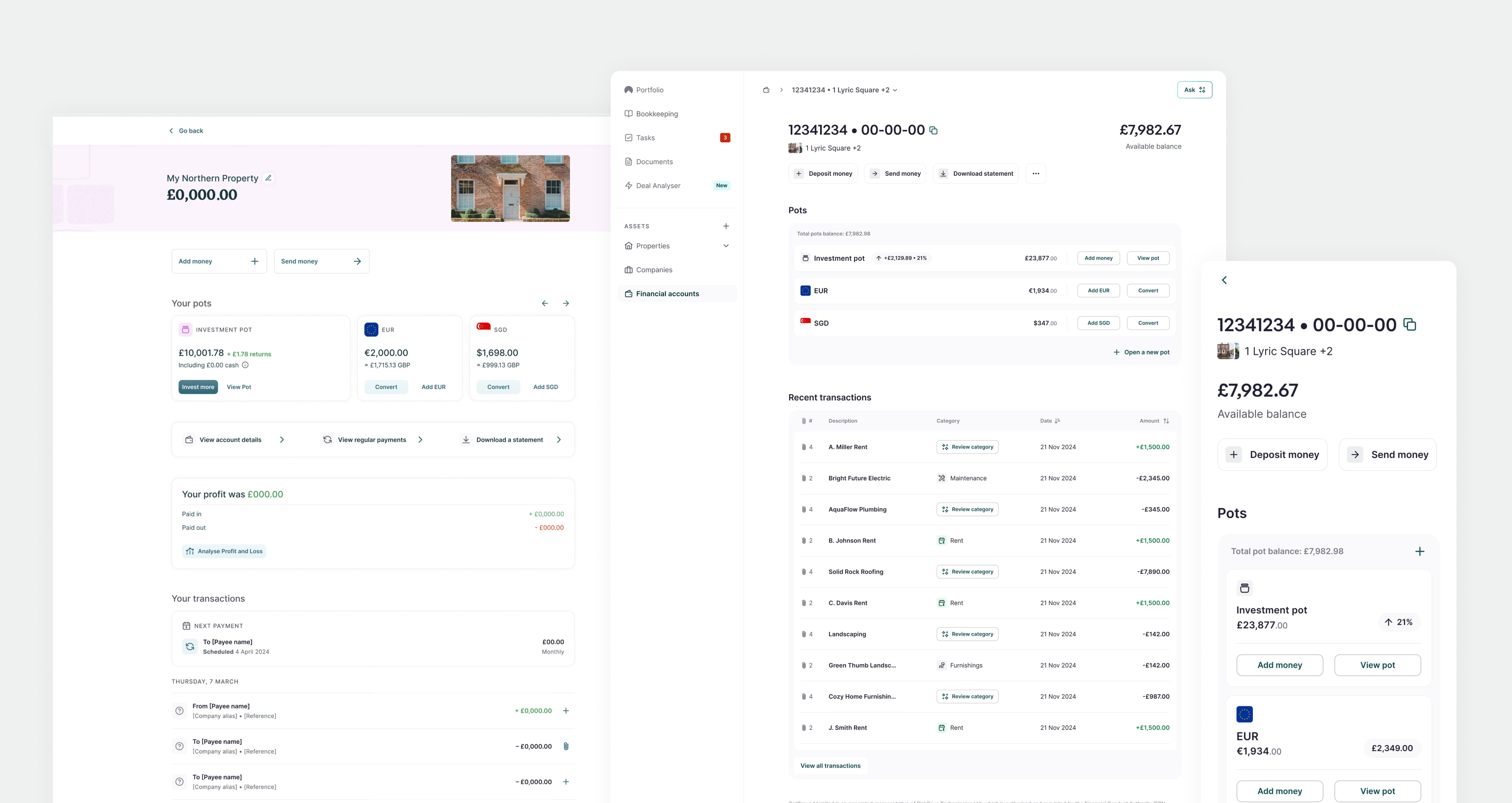Open the paperclip attachment on A. Miller Rent
This screenshot has width=1512, height=803.
click(804, 447)
